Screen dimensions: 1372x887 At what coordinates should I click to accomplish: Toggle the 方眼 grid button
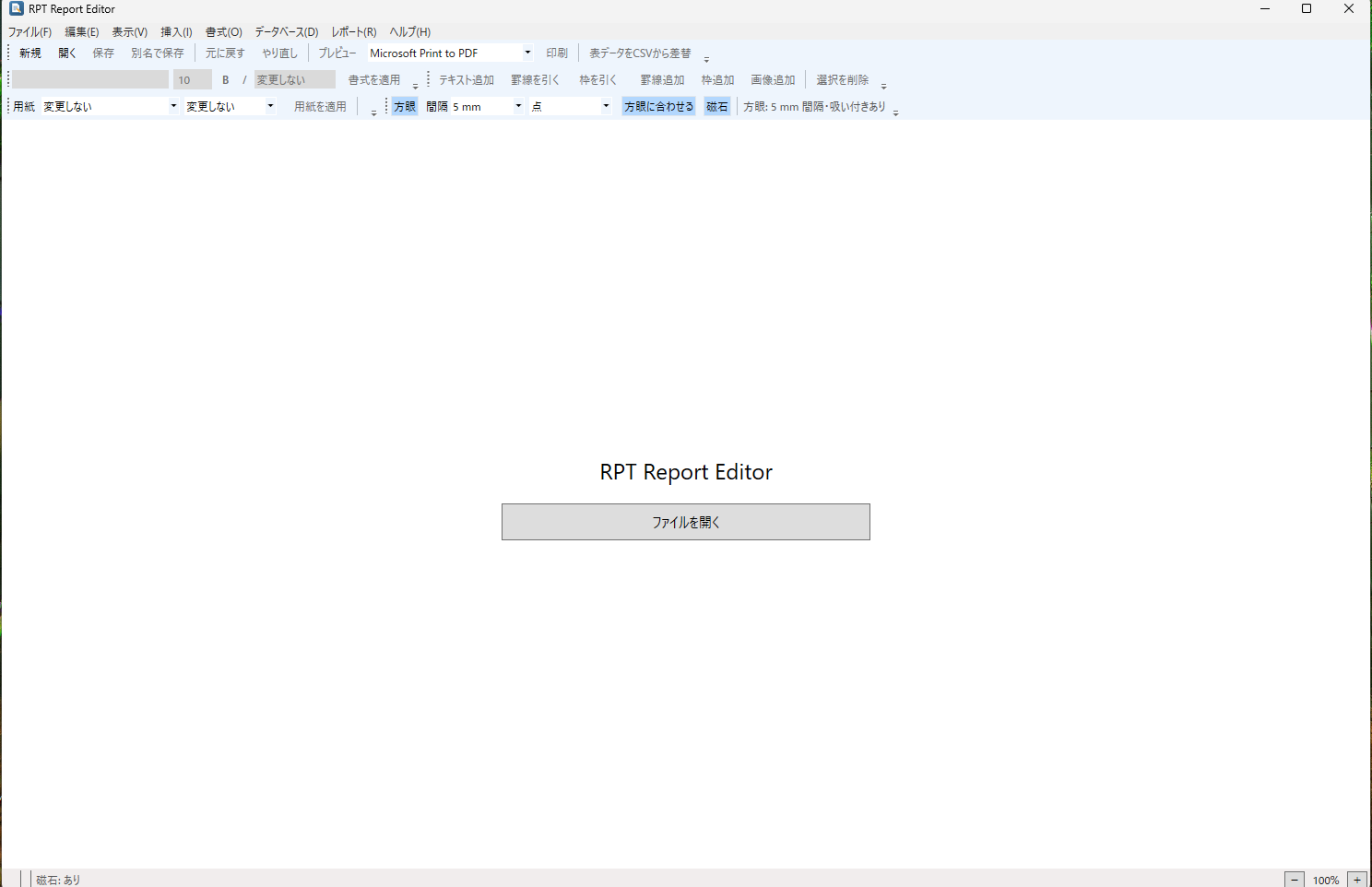pyautogui.click(x=405, y=107)
